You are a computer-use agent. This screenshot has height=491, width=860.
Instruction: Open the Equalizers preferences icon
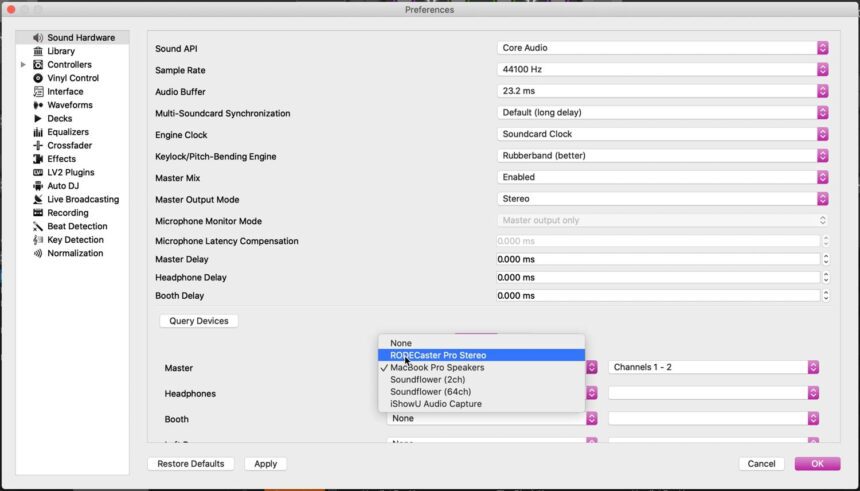pyautogui.click(x=38, y=132)
